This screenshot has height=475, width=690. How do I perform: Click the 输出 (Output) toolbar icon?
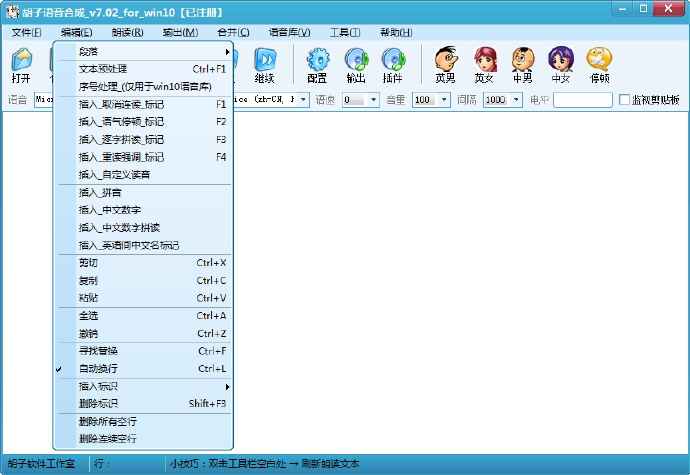[x=356, y=62]
